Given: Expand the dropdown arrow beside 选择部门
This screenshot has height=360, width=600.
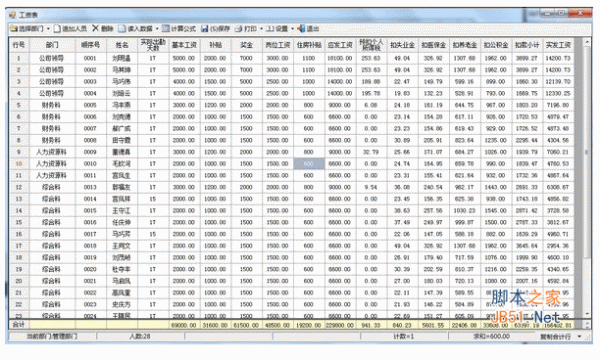Looking at the screenshot, I should 48,29.
